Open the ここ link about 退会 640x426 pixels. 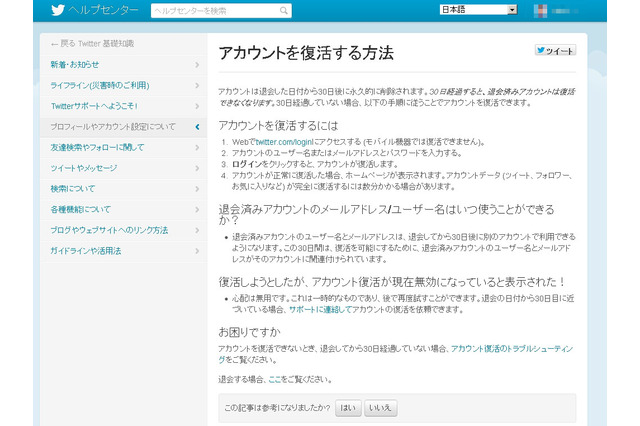275,379
